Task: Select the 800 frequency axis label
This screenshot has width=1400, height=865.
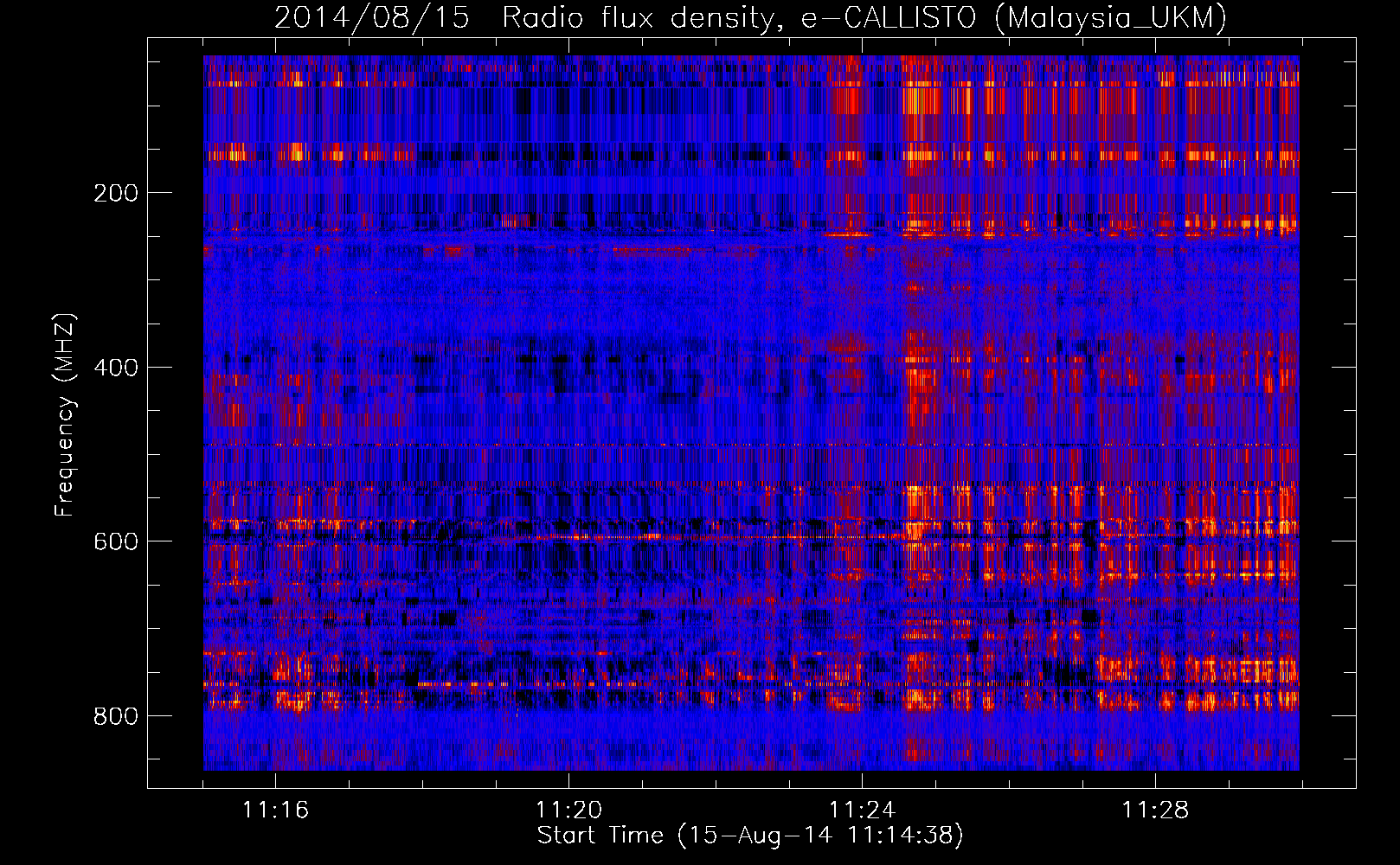Action: click(115, 716)
